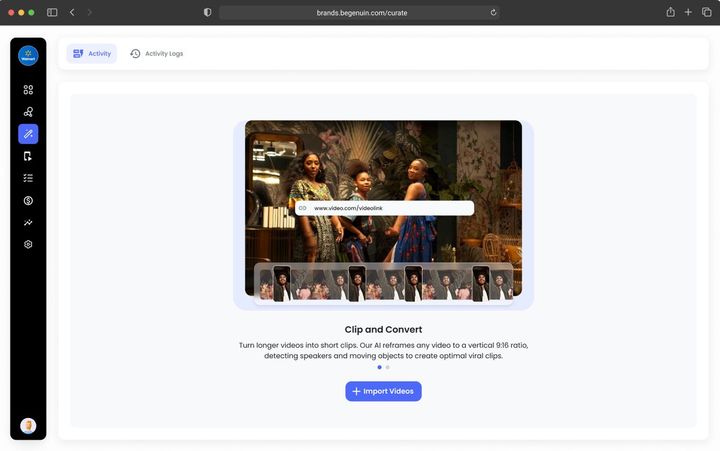Open the analytics trend line icon
720x451 pixels.
click(x=28, y=222)
